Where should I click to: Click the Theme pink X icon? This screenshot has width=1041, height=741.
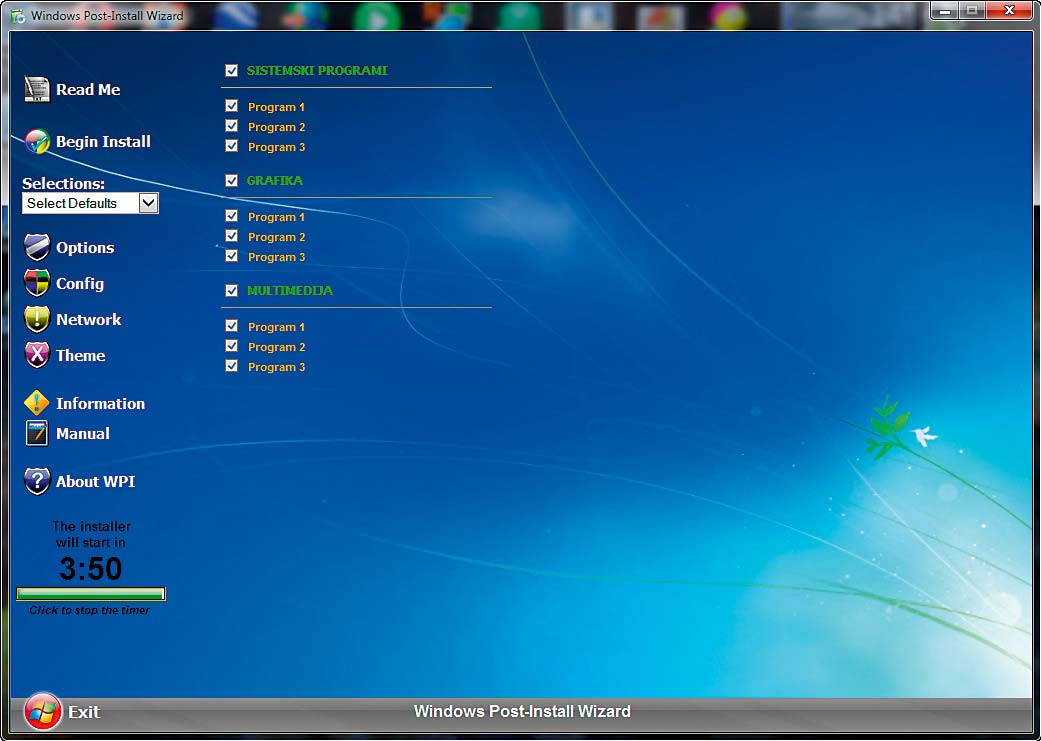37,355
